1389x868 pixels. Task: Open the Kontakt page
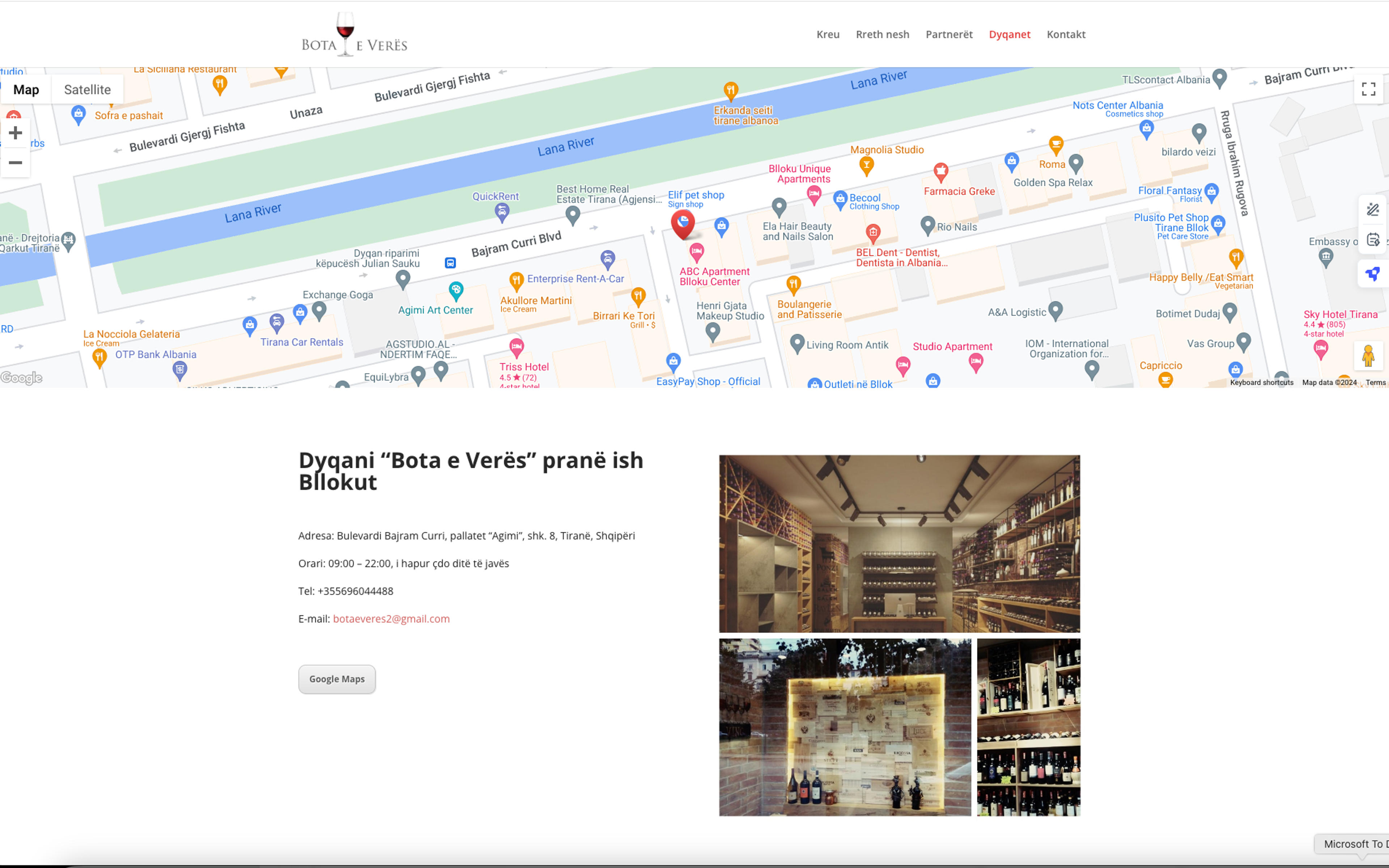pos(1066,34)
